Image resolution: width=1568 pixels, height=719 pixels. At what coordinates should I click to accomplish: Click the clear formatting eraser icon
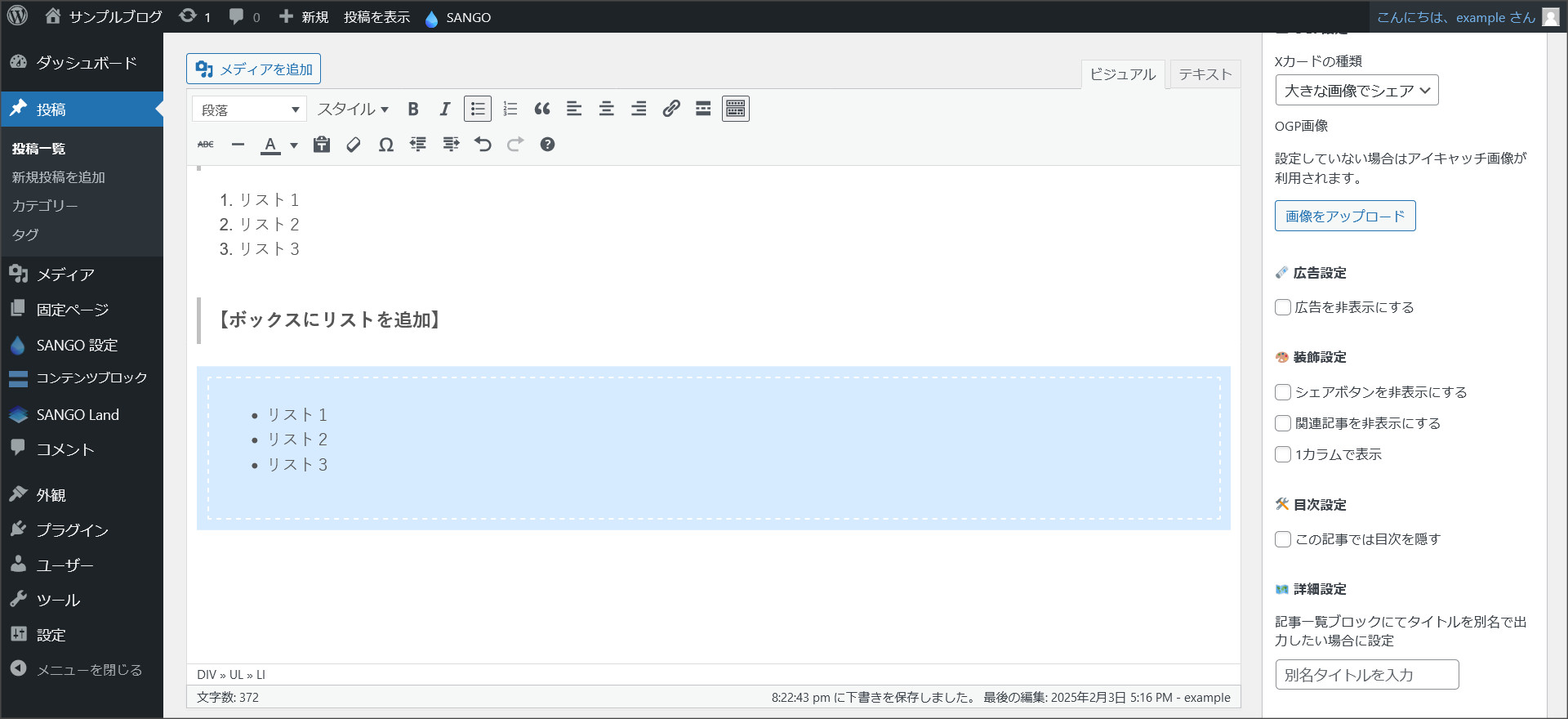[x=354, y=145]
